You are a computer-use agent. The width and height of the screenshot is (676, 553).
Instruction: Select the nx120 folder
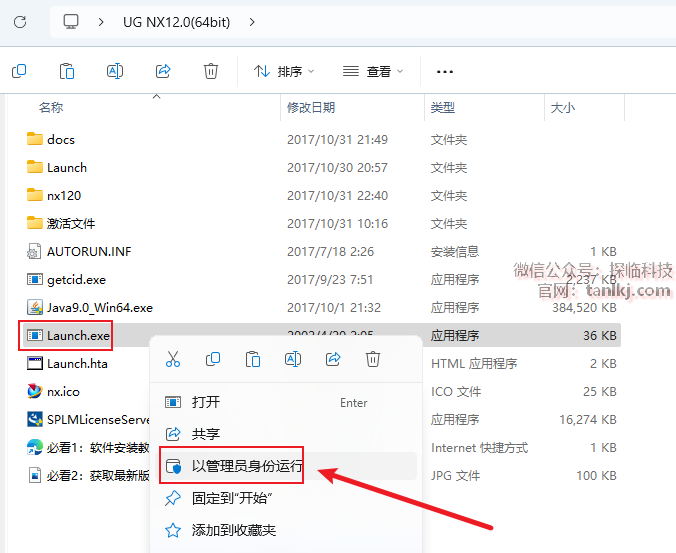53,196
